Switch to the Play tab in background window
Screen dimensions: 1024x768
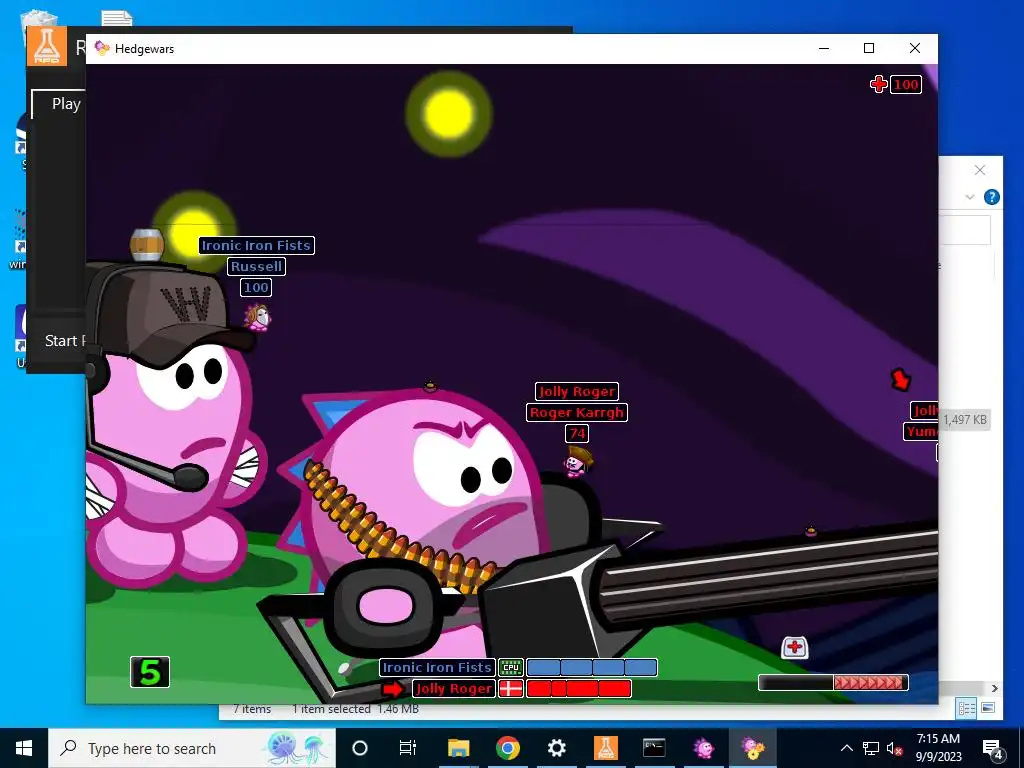(x=66, y=104)
